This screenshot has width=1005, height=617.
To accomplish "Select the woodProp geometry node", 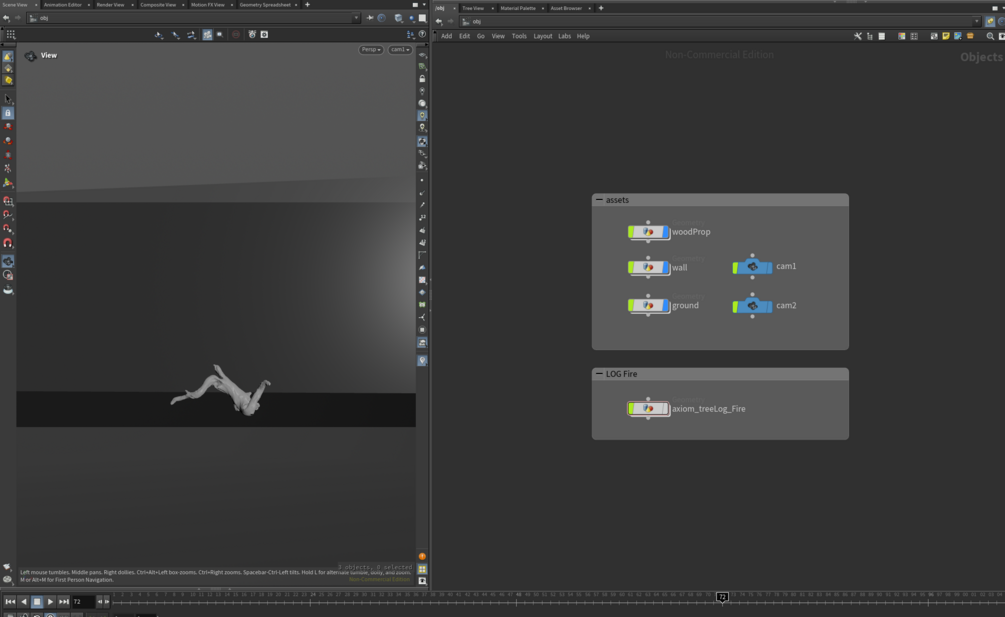I will (649, 232).
